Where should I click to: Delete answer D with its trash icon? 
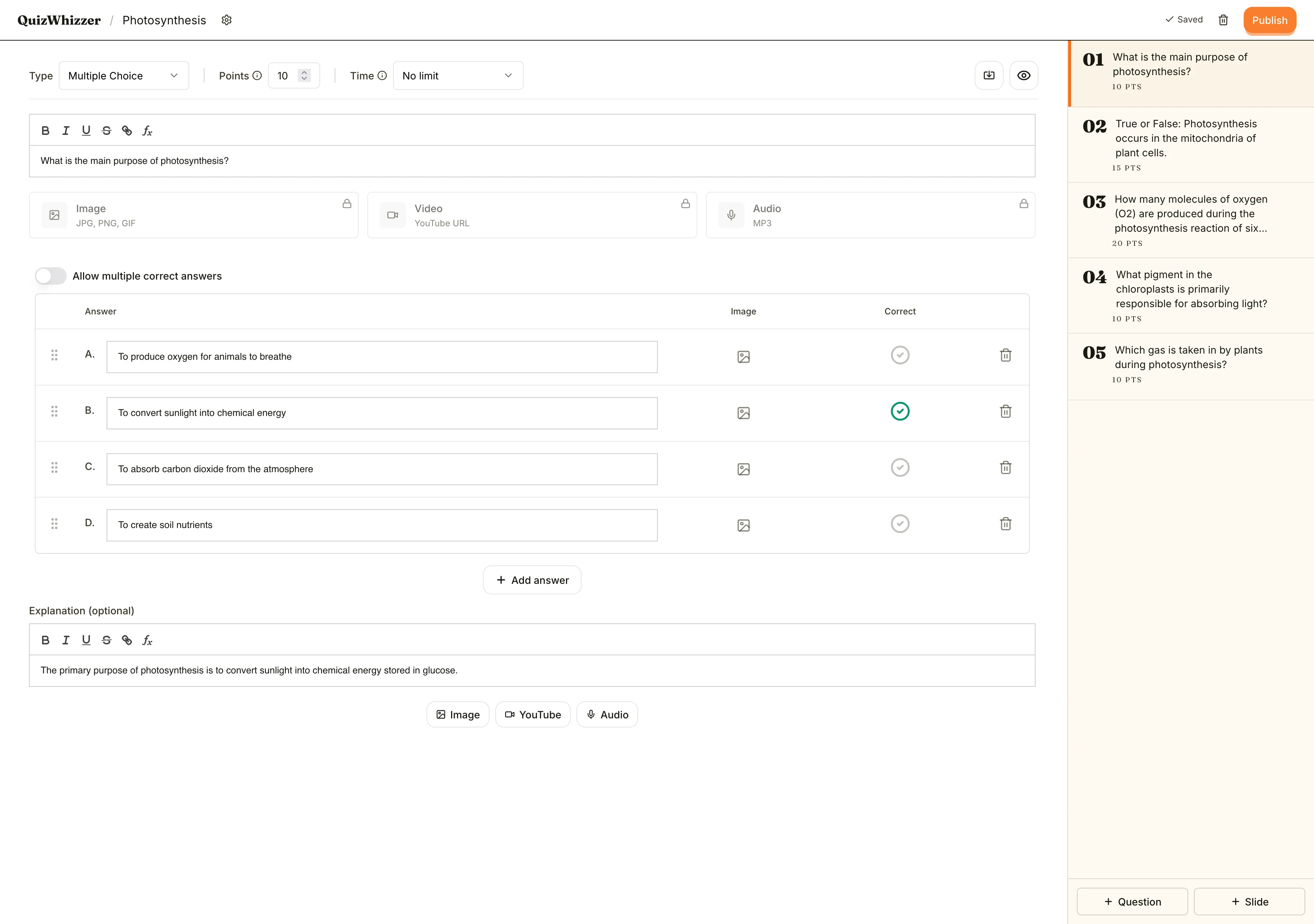point(1005,524)
